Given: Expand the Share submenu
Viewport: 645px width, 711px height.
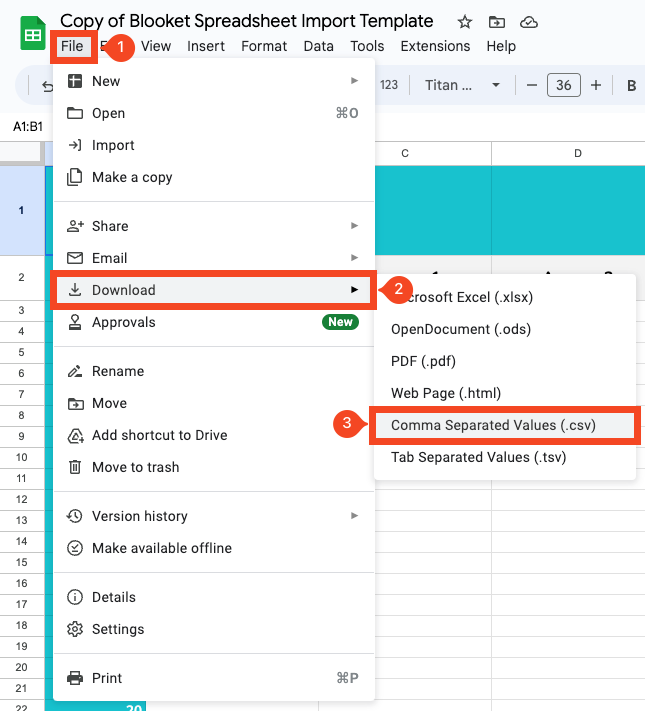Looking at the screenshot, I should coord(214,226).
